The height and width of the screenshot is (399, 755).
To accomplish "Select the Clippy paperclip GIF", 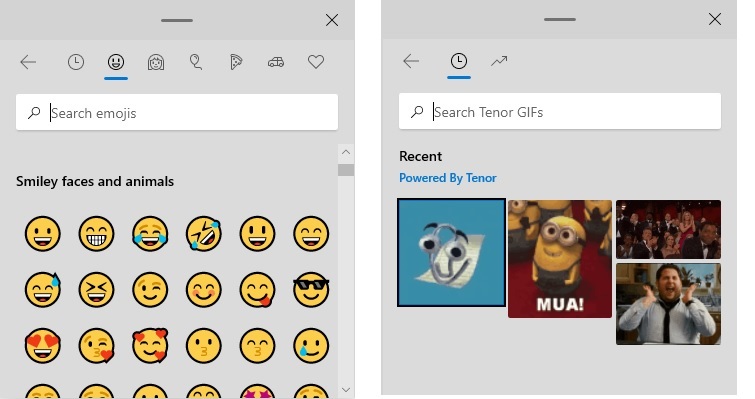I will (452, 252).
